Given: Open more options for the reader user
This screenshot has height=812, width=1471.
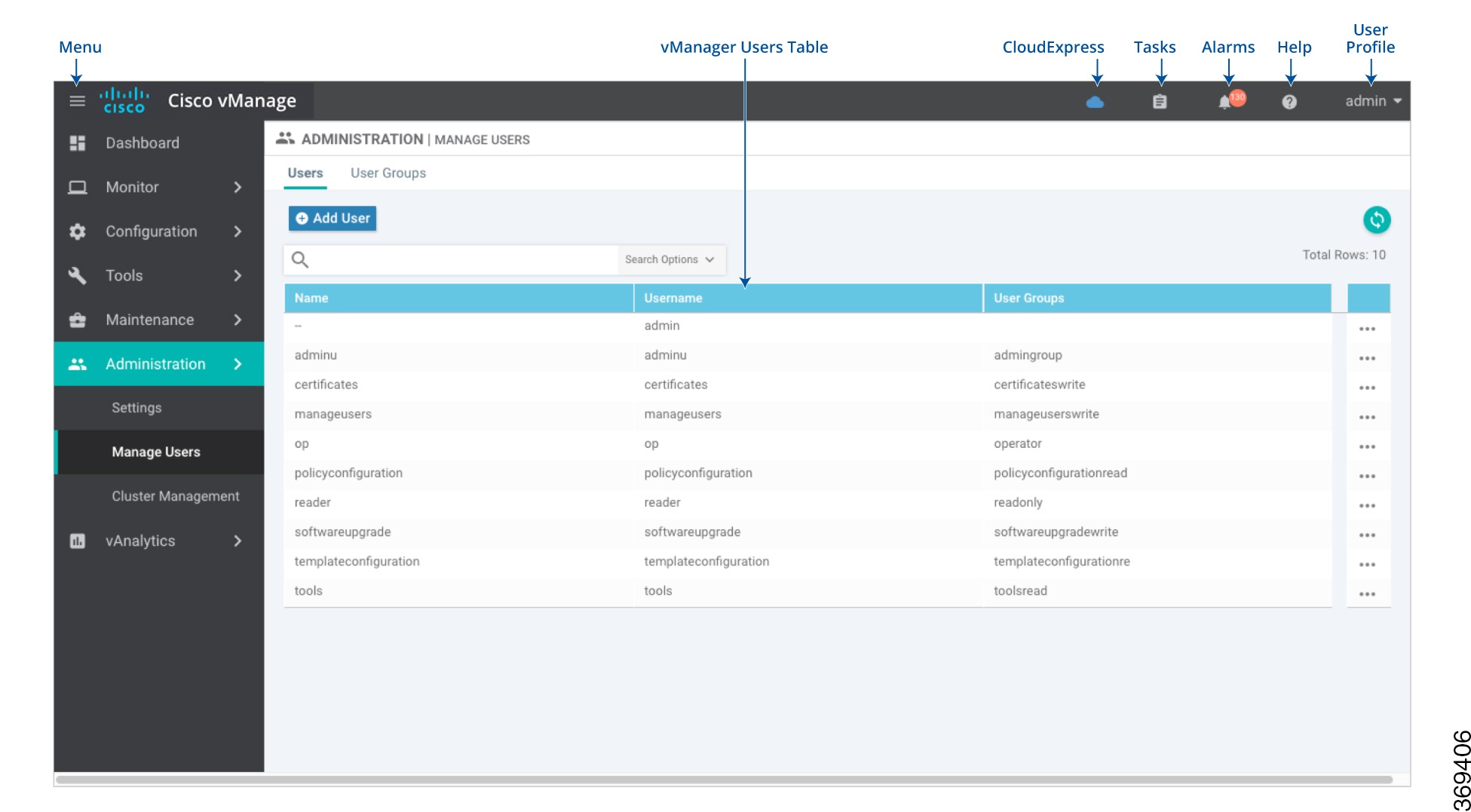Looking at the screenshot, I should [x=1368, y=504].
